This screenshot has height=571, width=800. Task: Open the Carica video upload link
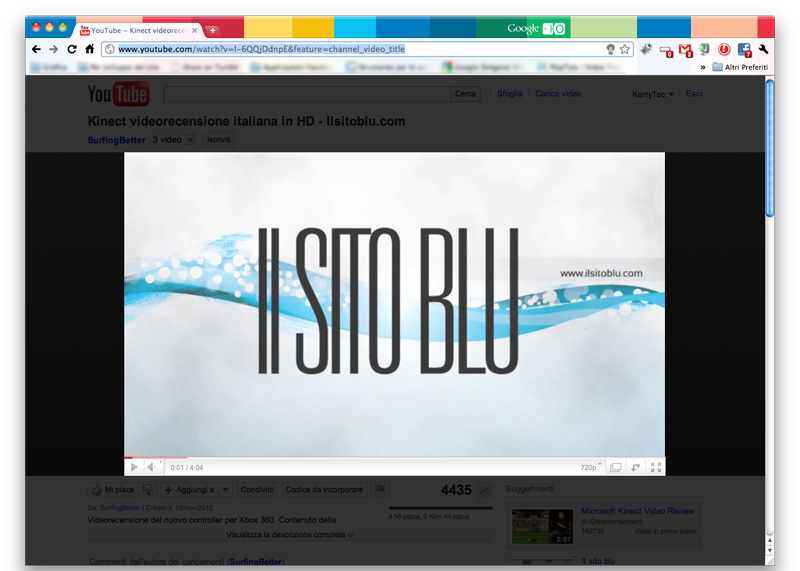pyautogui.click(x=558, y=93)
